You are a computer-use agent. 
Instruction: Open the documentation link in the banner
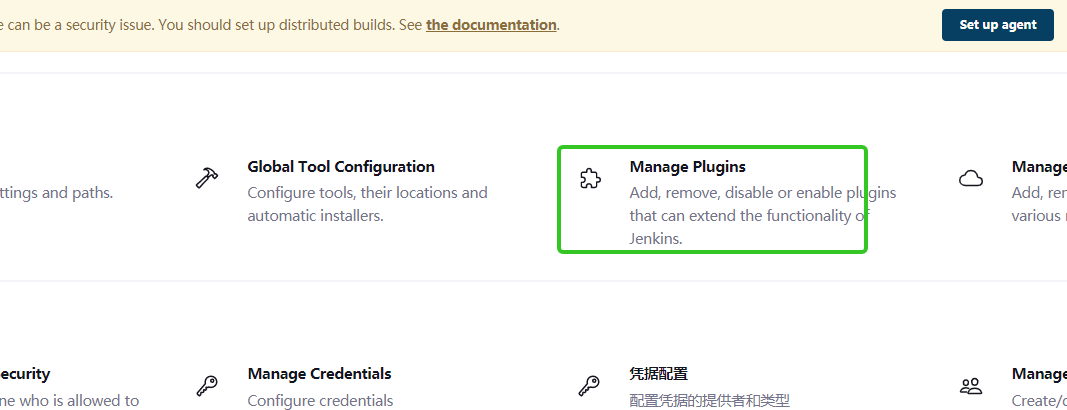click(491, 25)
